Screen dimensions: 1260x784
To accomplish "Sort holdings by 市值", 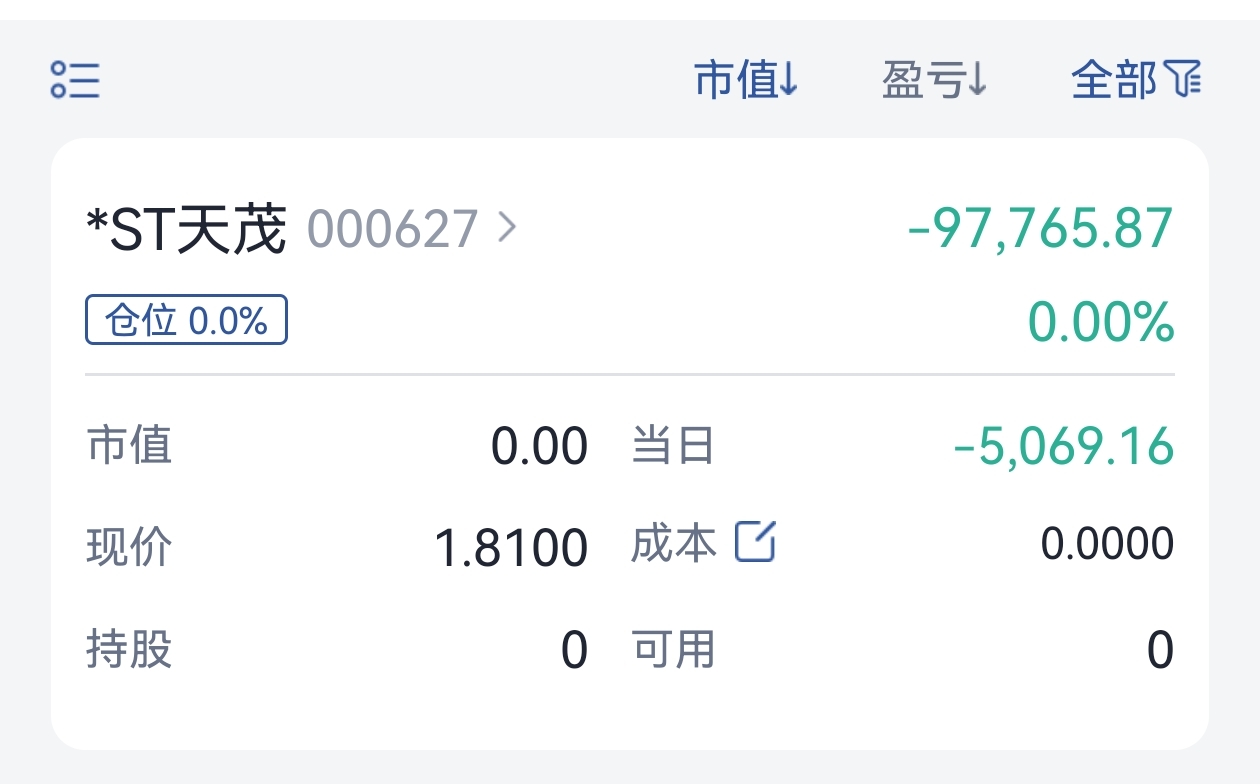I will point(747,79).
